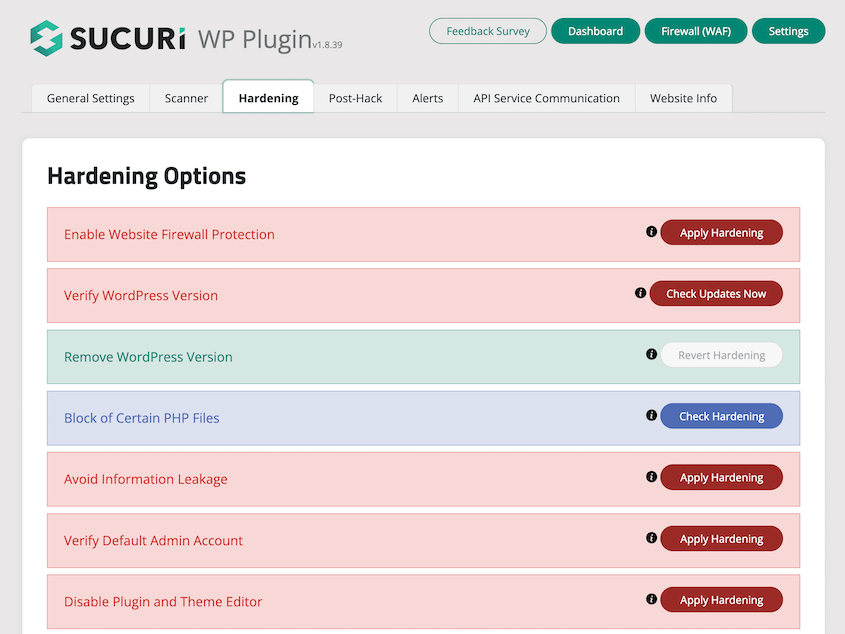Screen dimensions: 845x634
Task: Go to the Dashboard
Action: click(595, 31)
